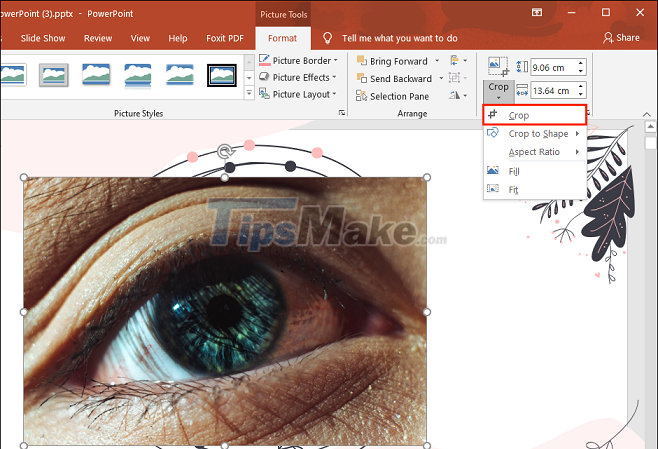Viewport: 658px width, 449px height.
Task: Select Crop from the dropdown menu
Action: 534,115
